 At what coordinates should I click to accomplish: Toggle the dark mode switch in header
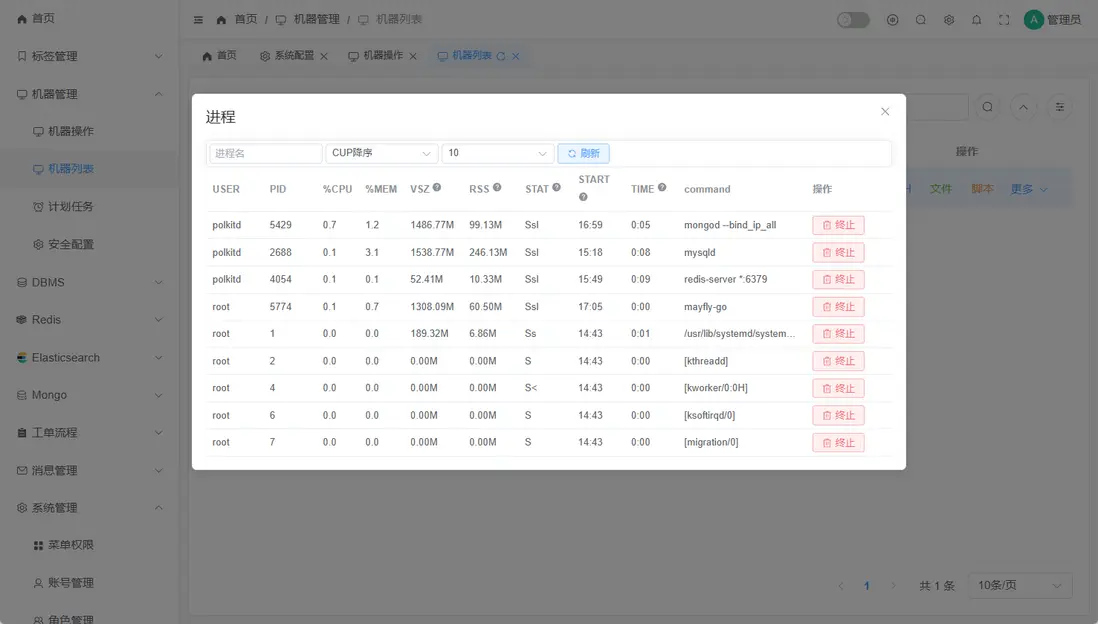[853, 20]
